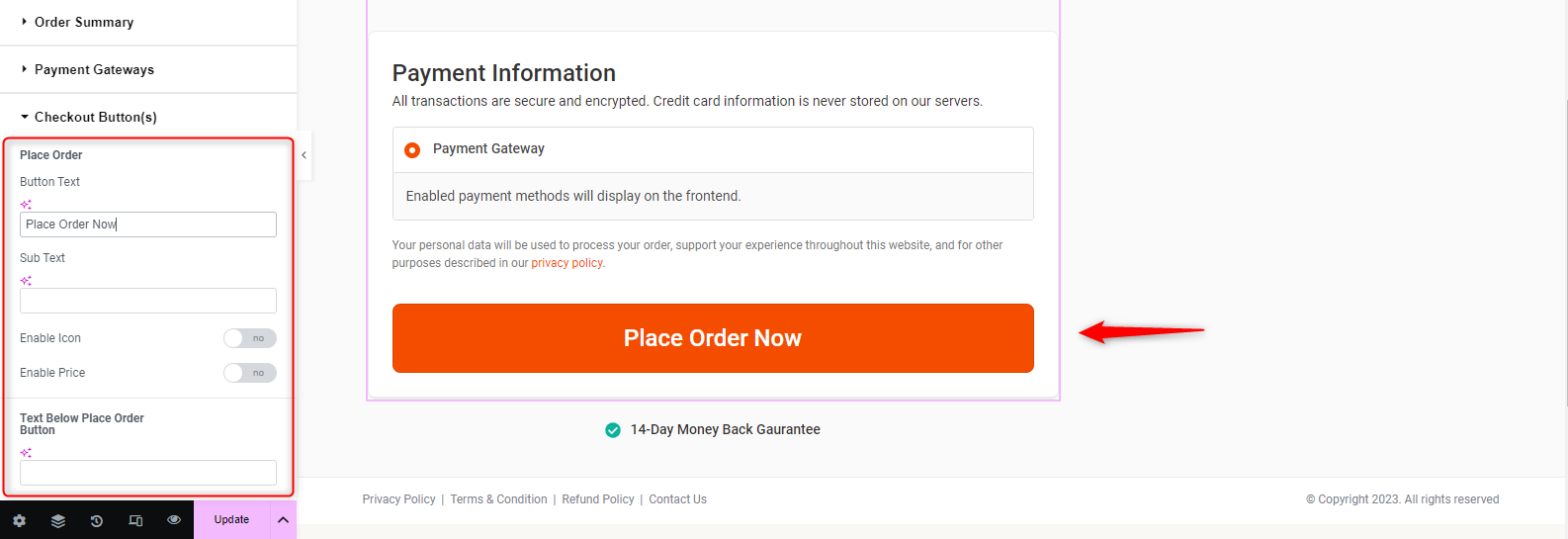This screenshot has height=539, width=1568.
Task: Click AI sparkle icon above Button Text field
Action: pos(26,205)
